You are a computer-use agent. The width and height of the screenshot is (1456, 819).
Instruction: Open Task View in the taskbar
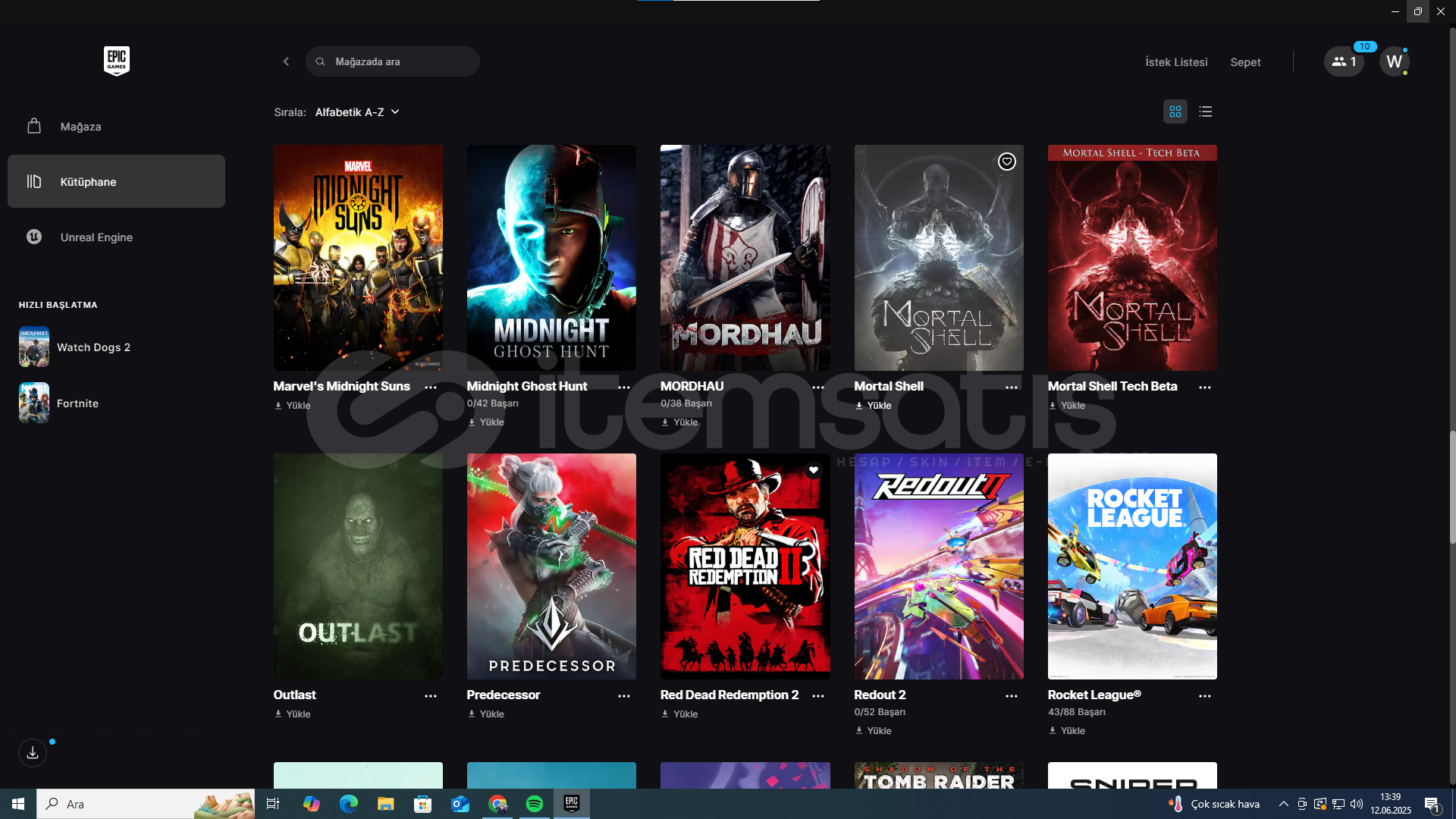pyautogui.click(x=273, y=804)
